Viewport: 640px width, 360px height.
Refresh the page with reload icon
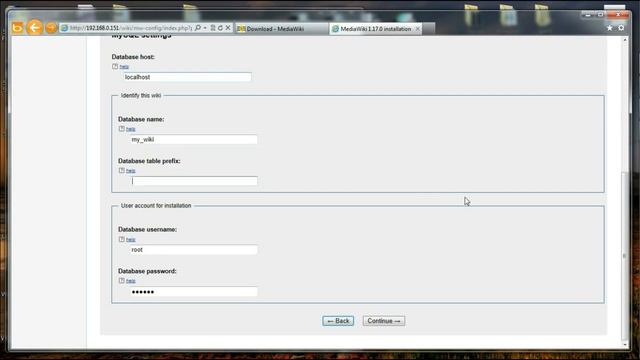tap(220, 28)
